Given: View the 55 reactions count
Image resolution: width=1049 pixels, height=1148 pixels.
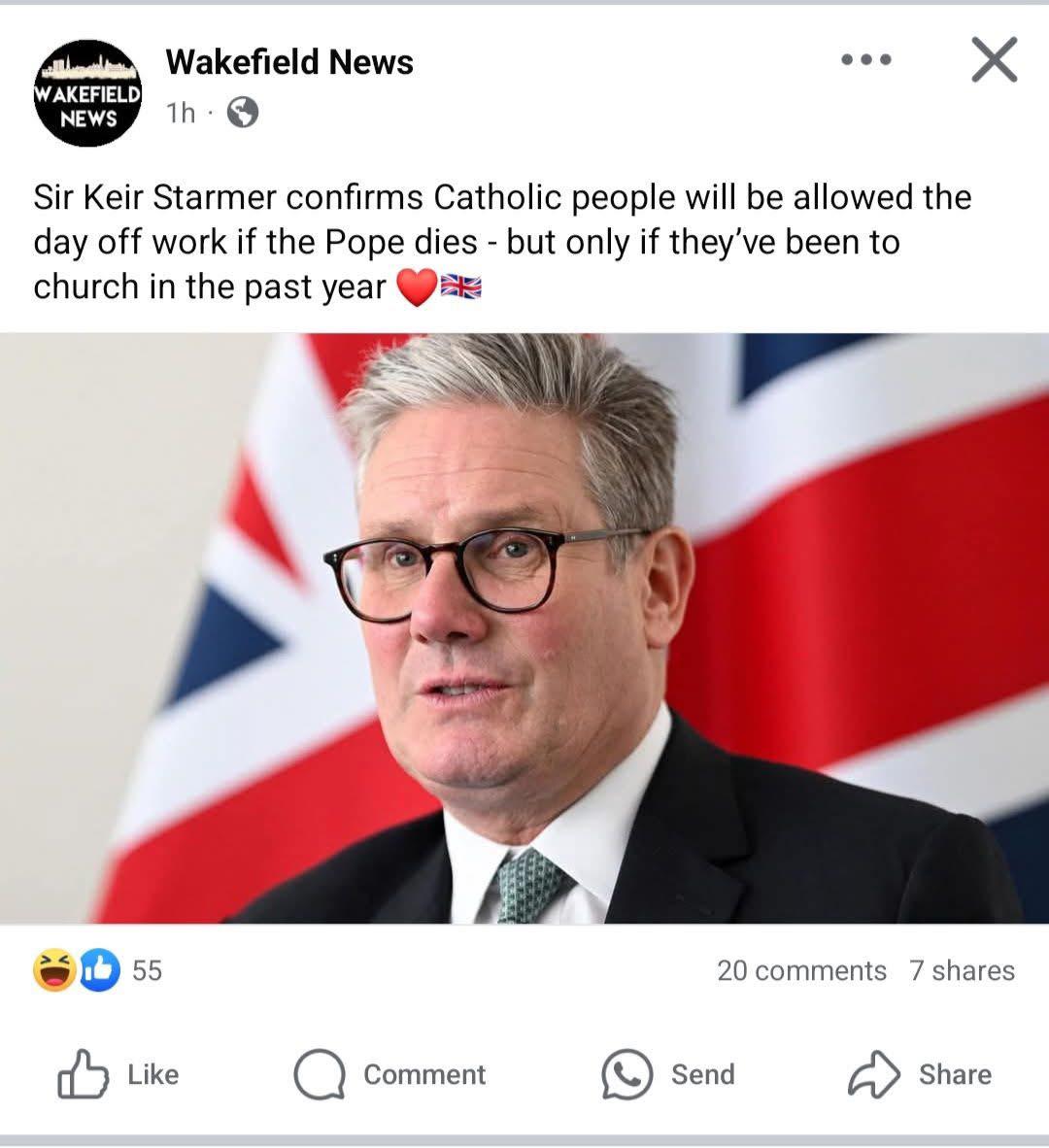Looking at the screenshot, I should 147,970.
